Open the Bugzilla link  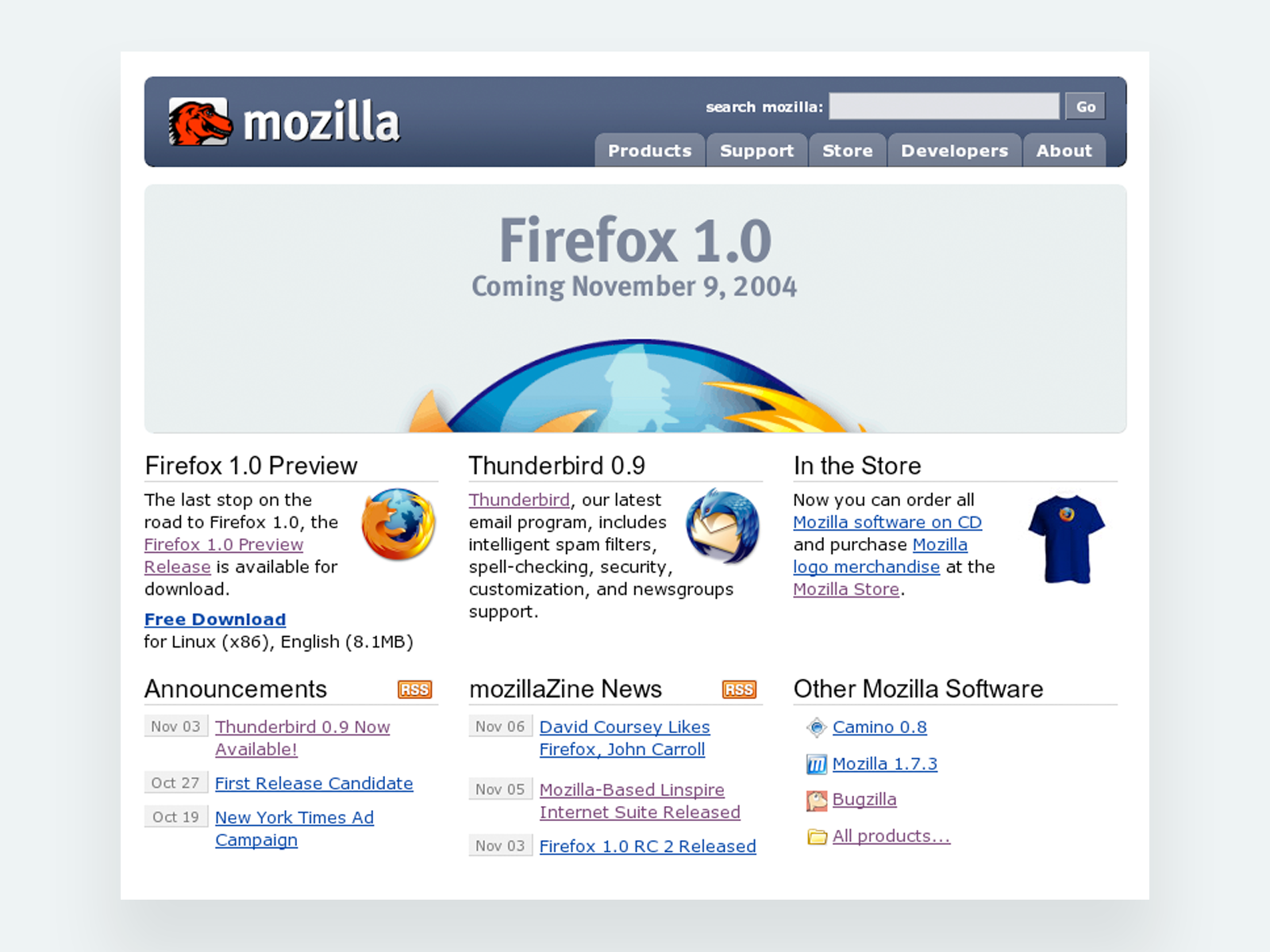tap(864, 800)
